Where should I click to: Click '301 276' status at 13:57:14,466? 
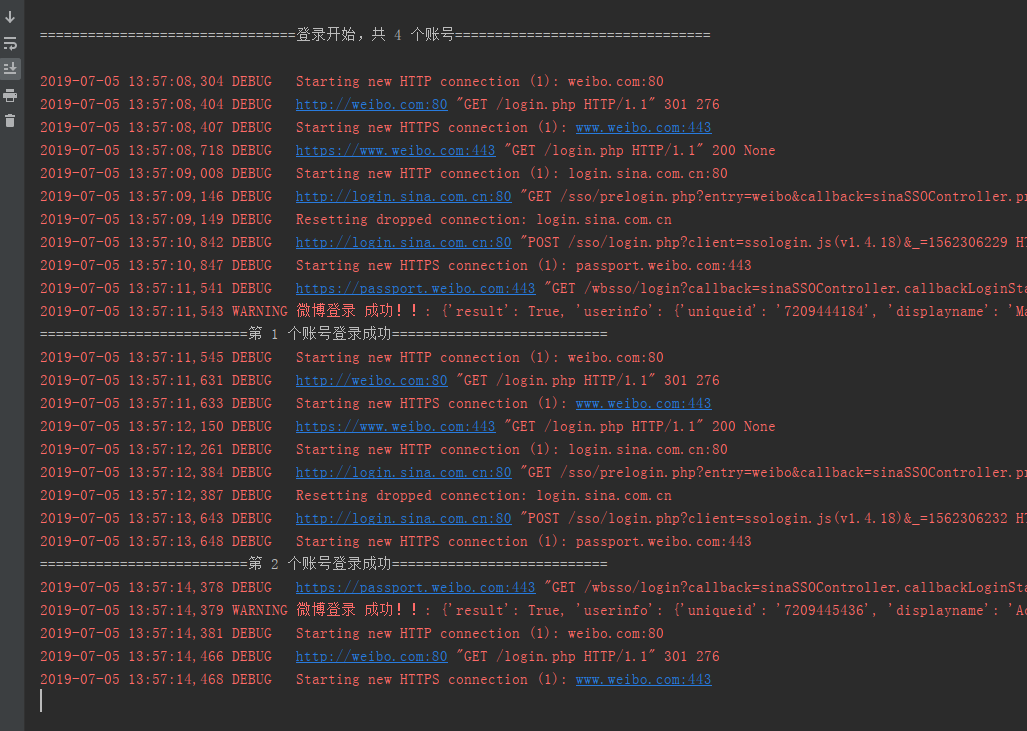coord(692,656)
